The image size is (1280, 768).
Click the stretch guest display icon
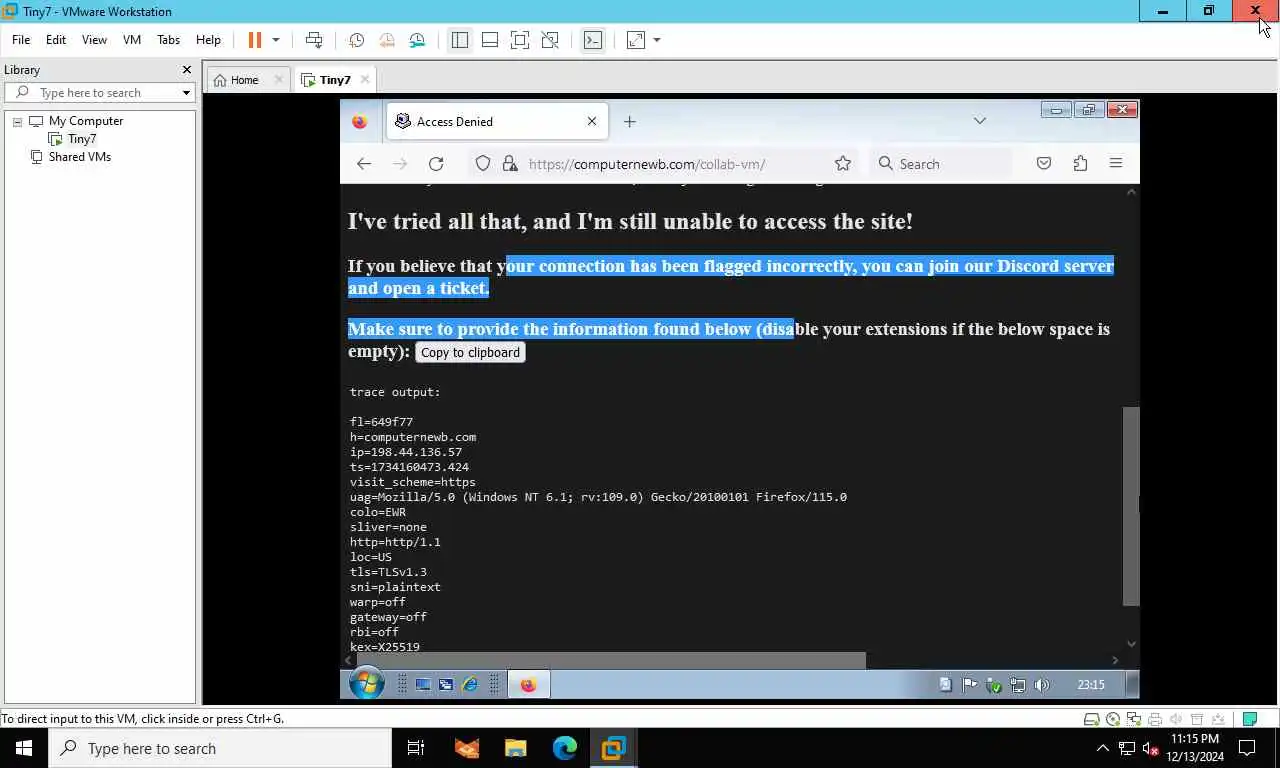coord(636,40)
